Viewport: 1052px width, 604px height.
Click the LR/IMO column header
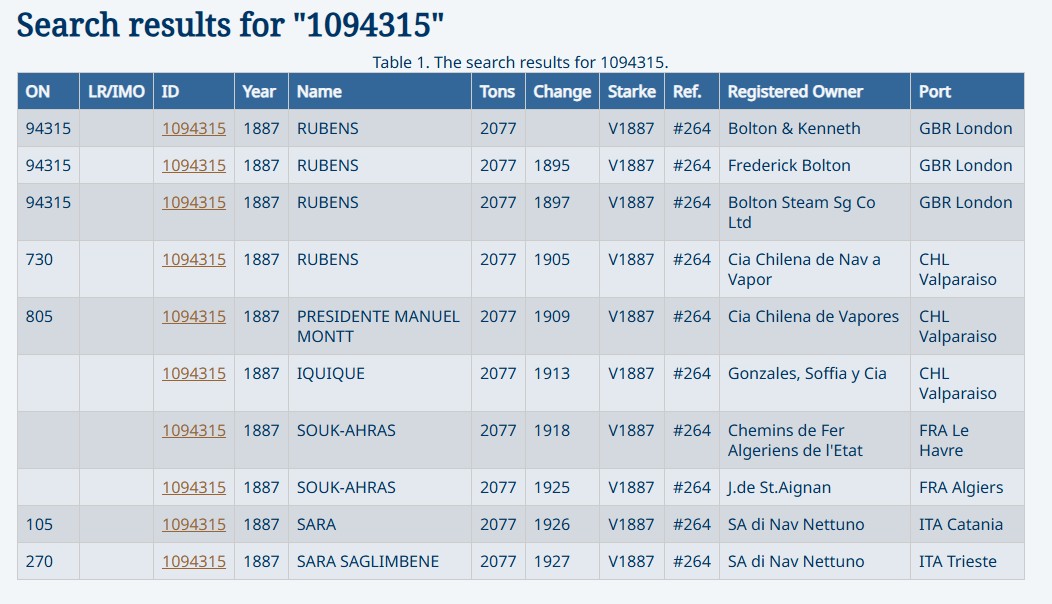tap(116, 91)
